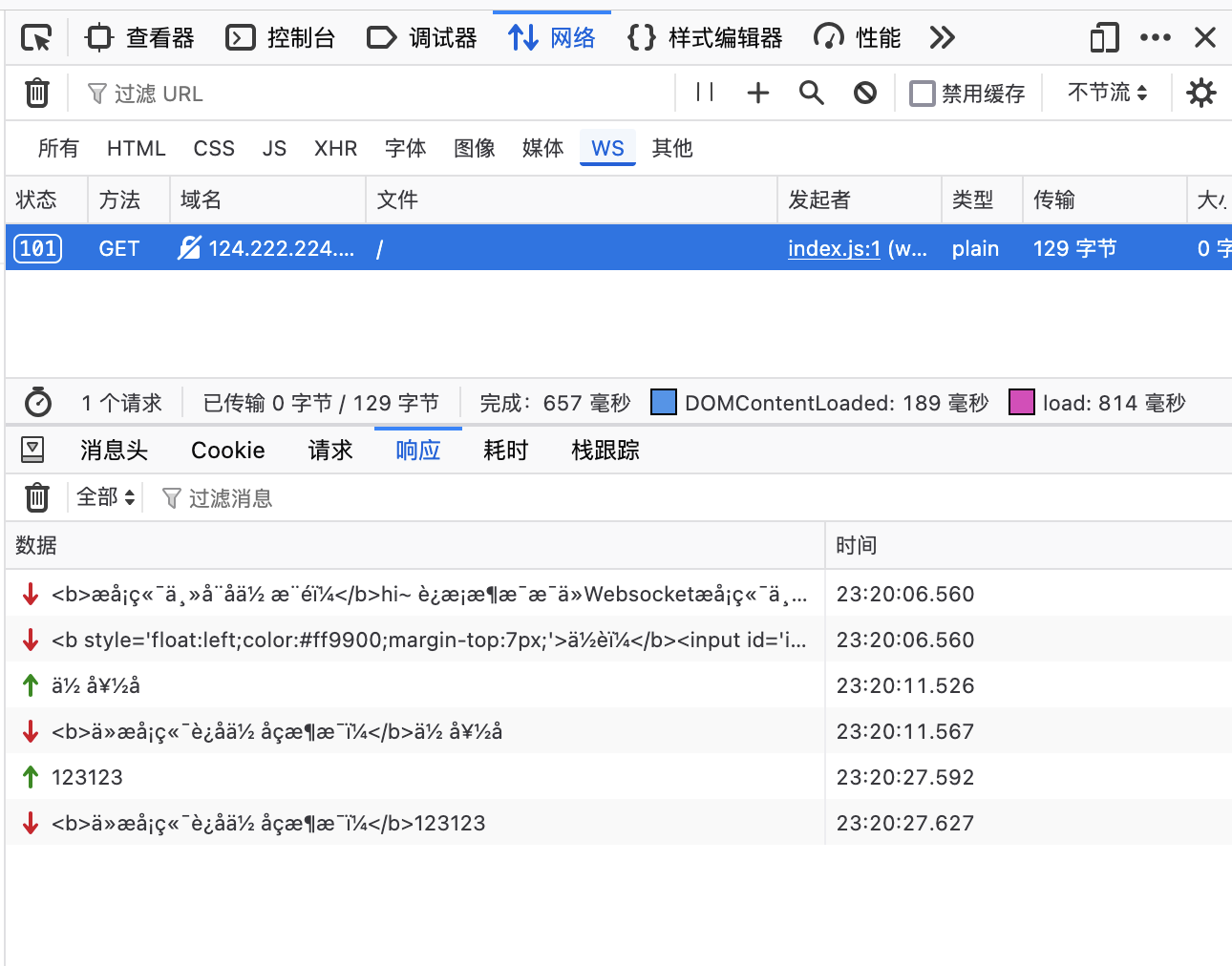Open the 不节流 throttling dropdown
This screenshot has width=1232, height=966.
[1107, 93]
